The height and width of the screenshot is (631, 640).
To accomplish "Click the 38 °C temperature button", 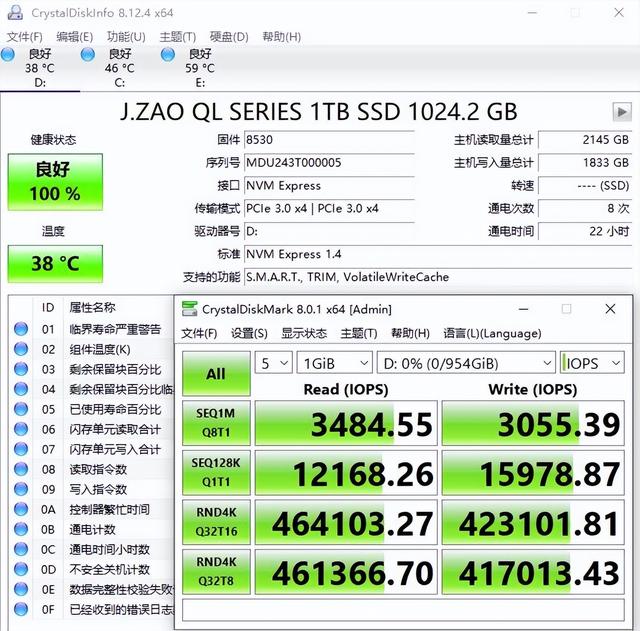I will (55, 264).
